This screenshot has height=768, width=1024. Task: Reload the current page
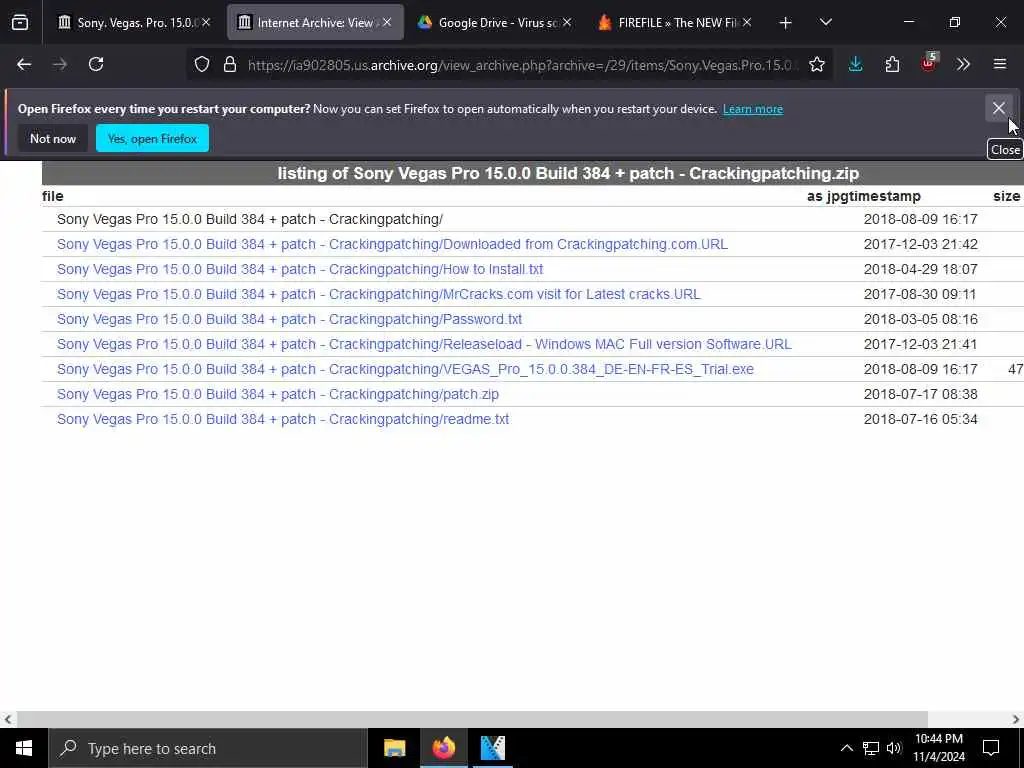coord(96,64)
